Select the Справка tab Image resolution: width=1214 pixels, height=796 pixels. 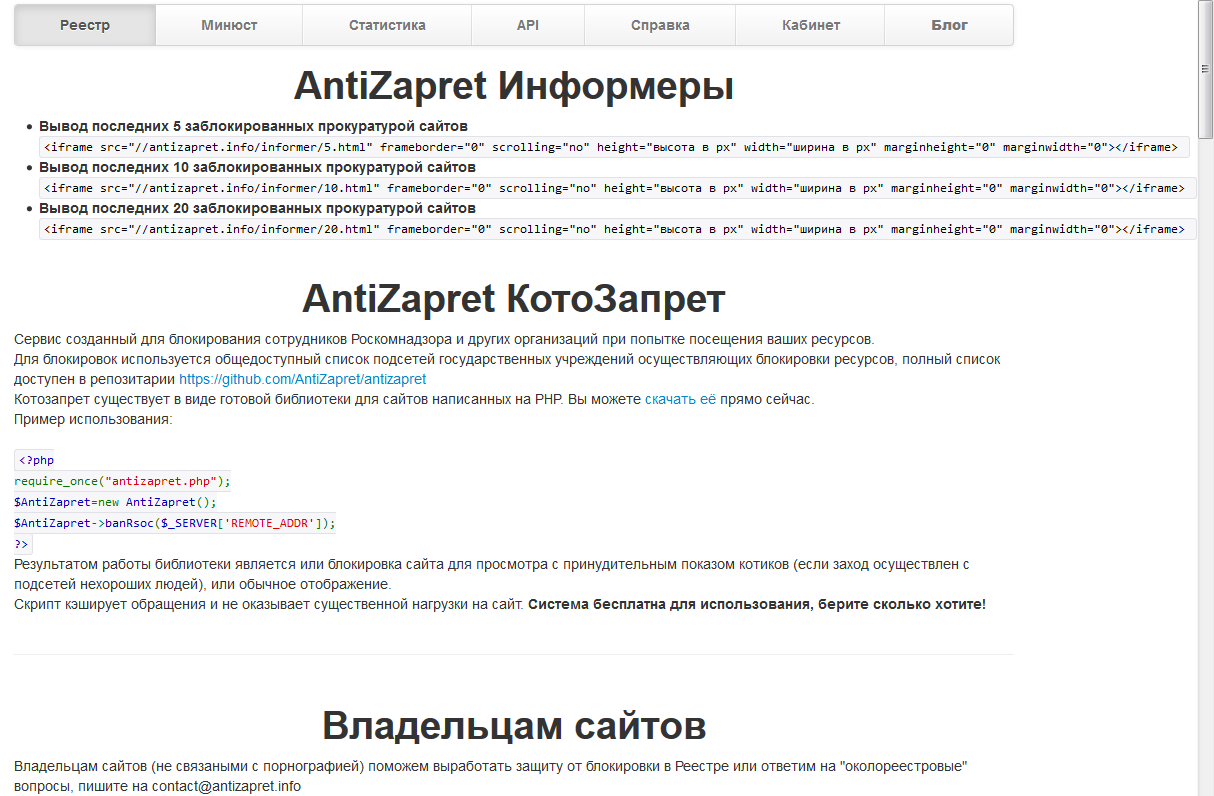[660, 25]
